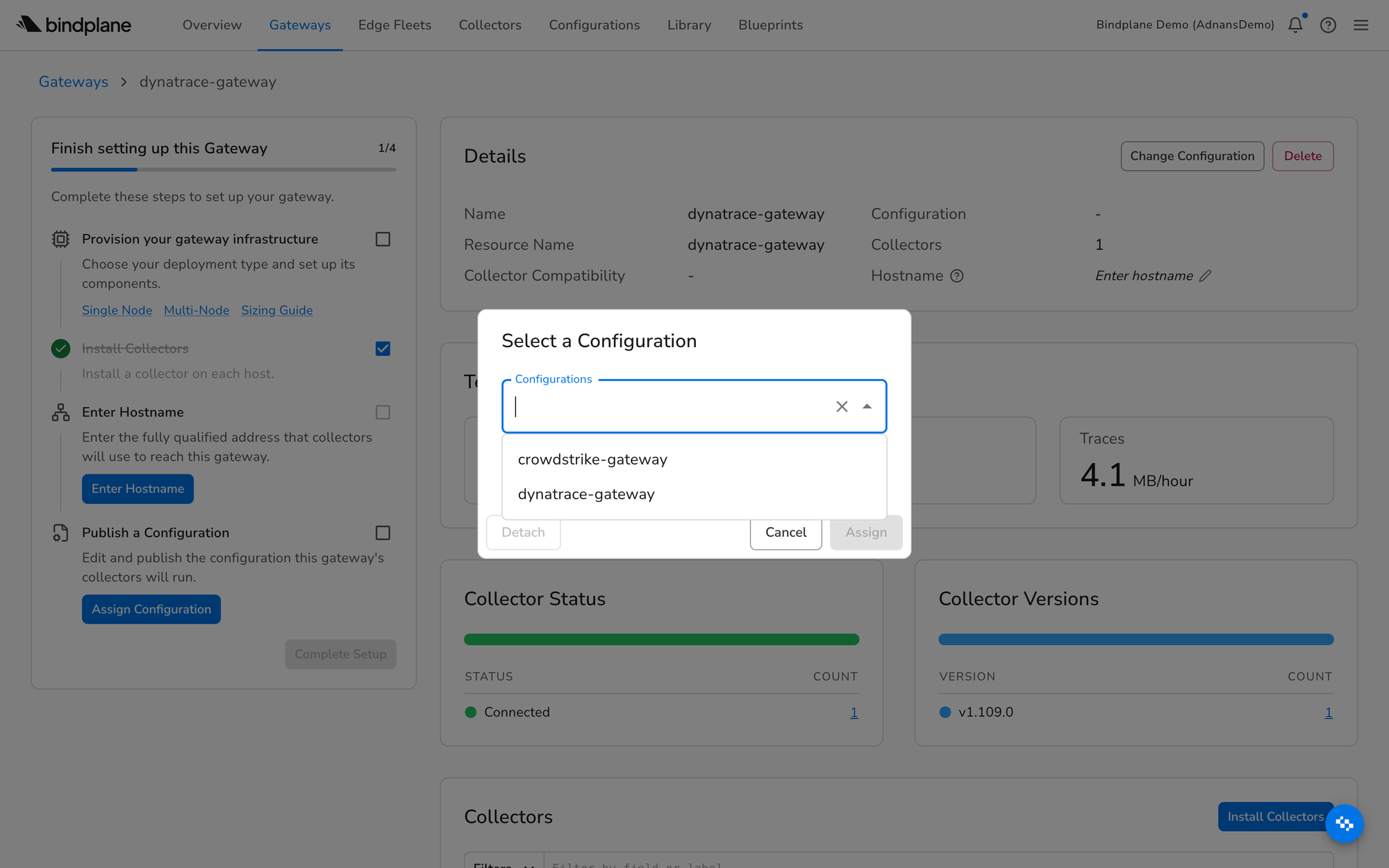
Task: Click the bindplane logo
Action: (x=74, y=25)
